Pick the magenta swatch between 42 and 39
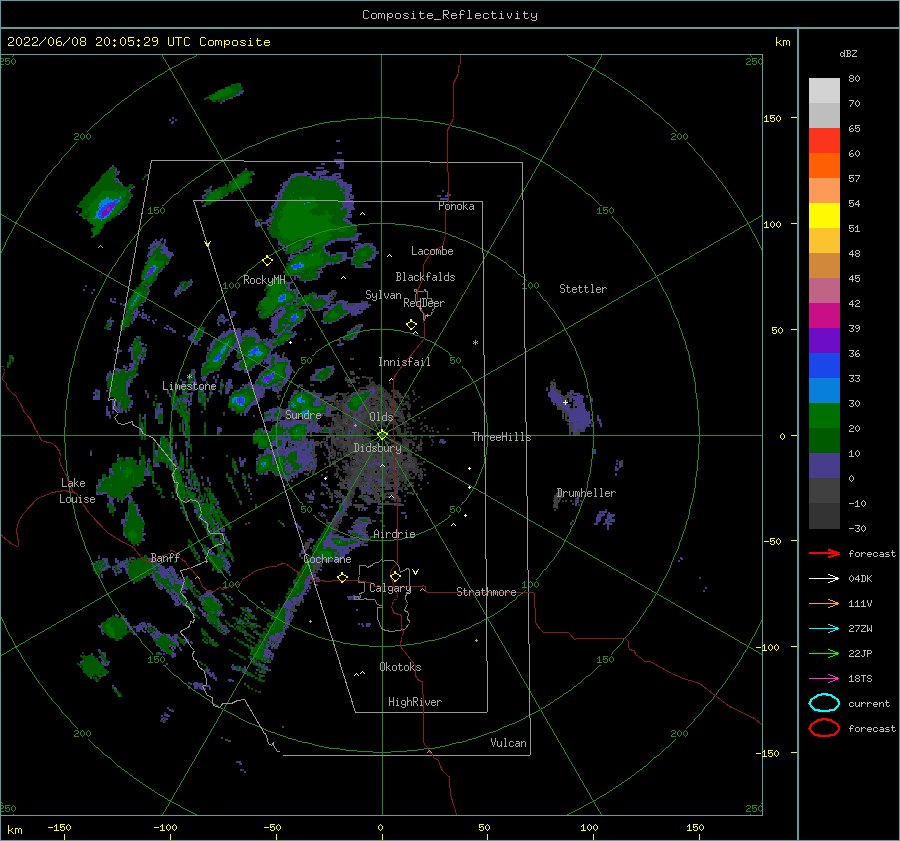 [824, 316]
